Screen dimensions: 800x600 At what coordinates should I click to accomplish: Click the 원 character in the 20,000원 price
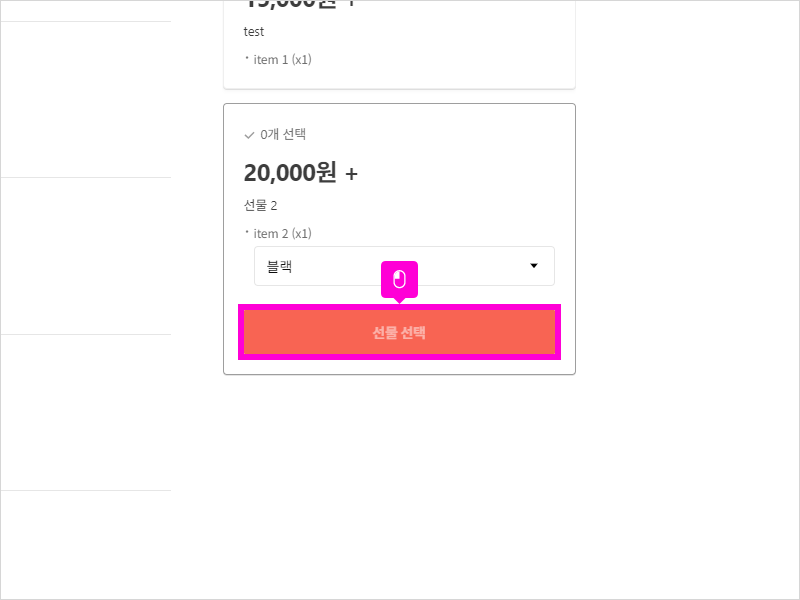tap(326, 173)
